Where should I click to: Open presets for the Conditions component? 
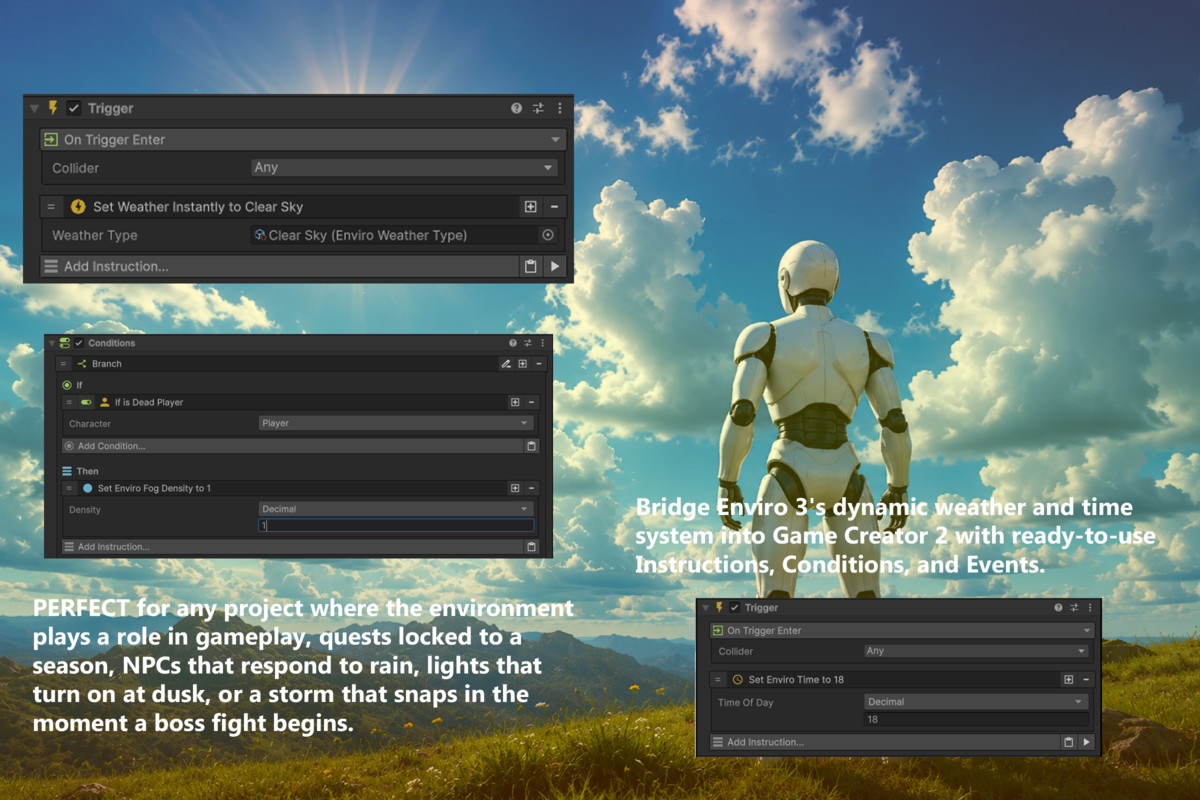click(528, 343)
